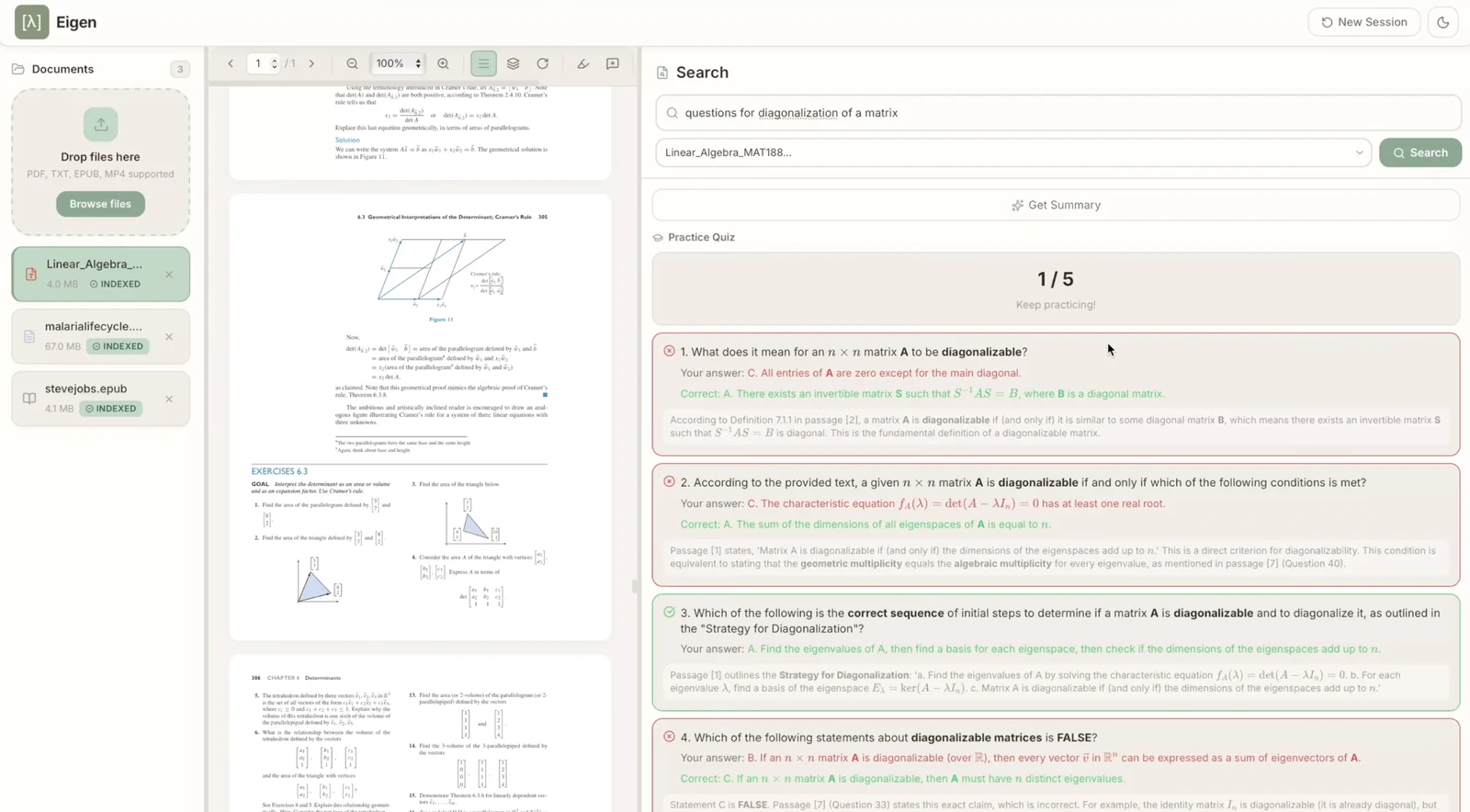Rotate the document view

tap(542, 63)
